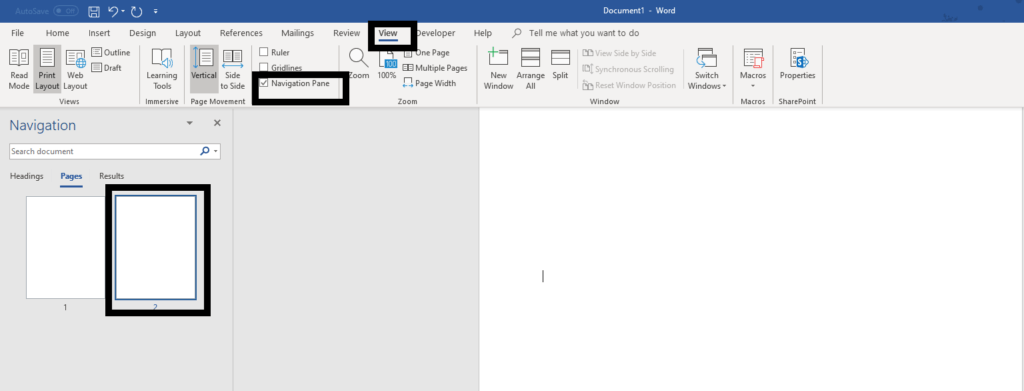Customize Quick Access Toolbar dropdown

(155, 11)
